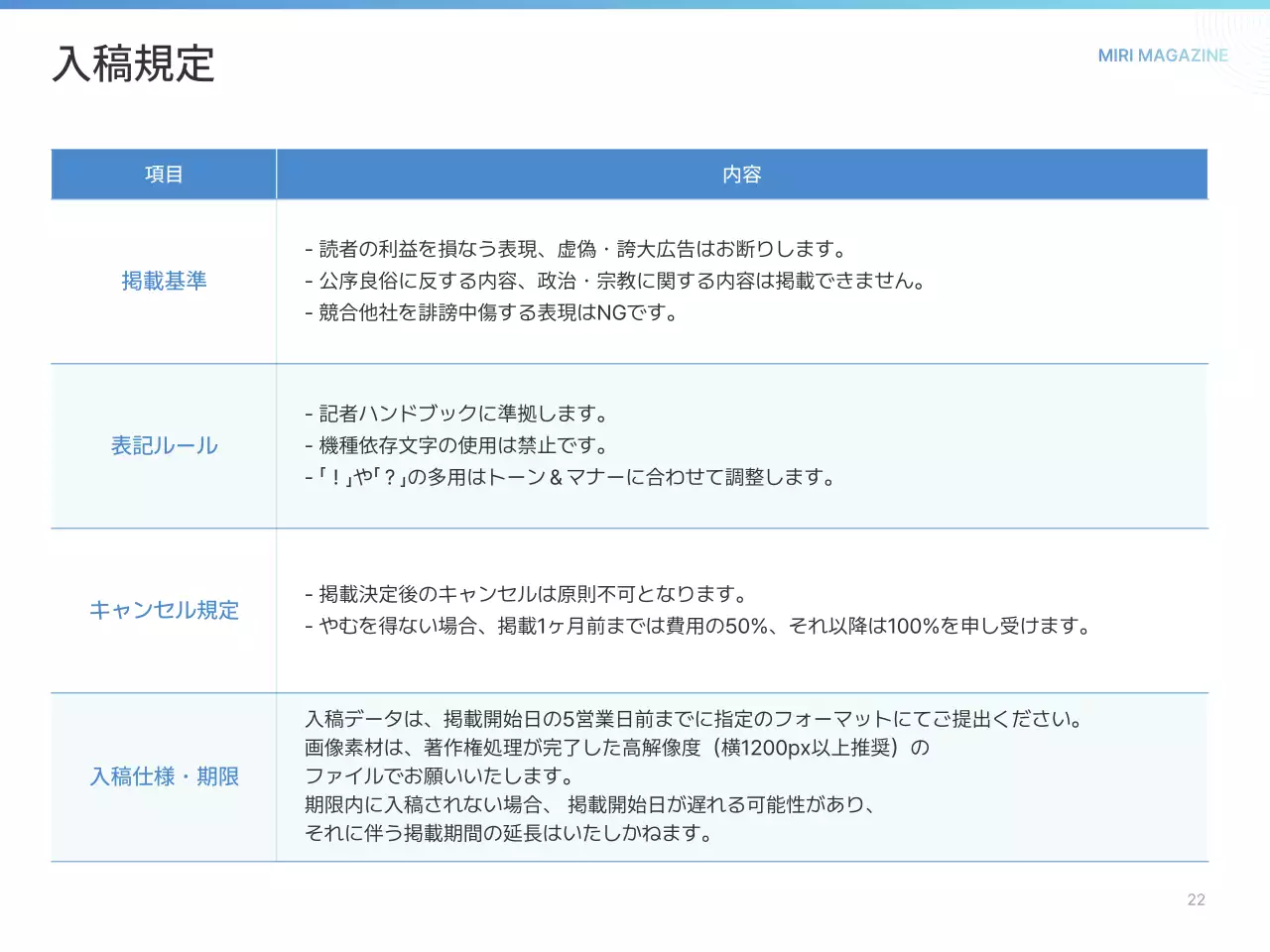Select the 公序良俗 content line
The height and width of the screenshot is (952, 1270).
click(616, 281)
